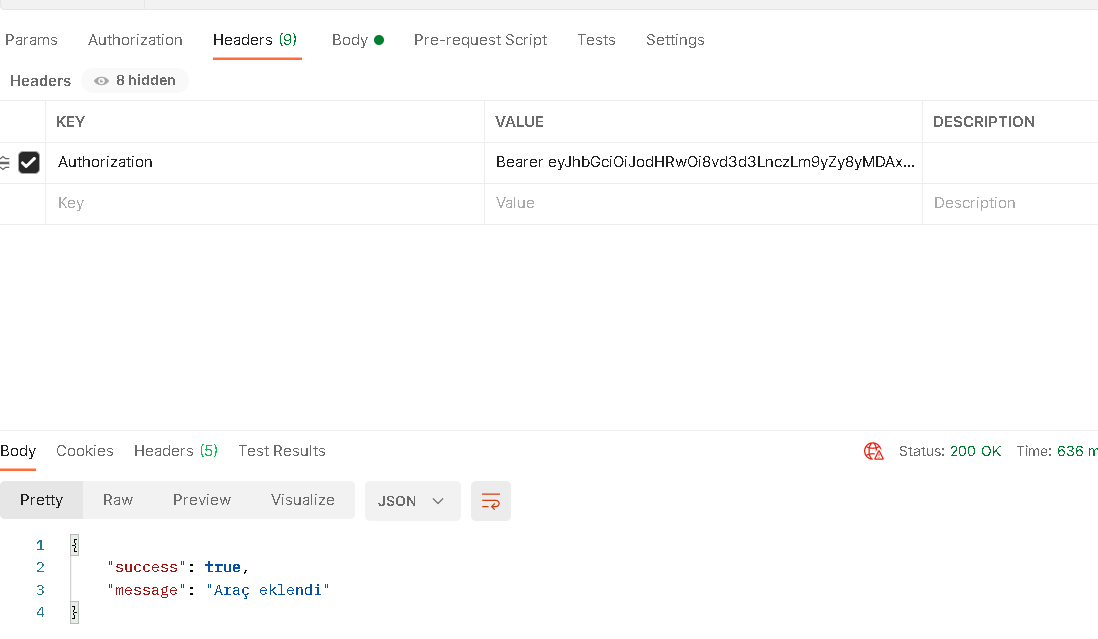
Task: Click the drag handle beside the Authorization row
Action: pos(8,161)
